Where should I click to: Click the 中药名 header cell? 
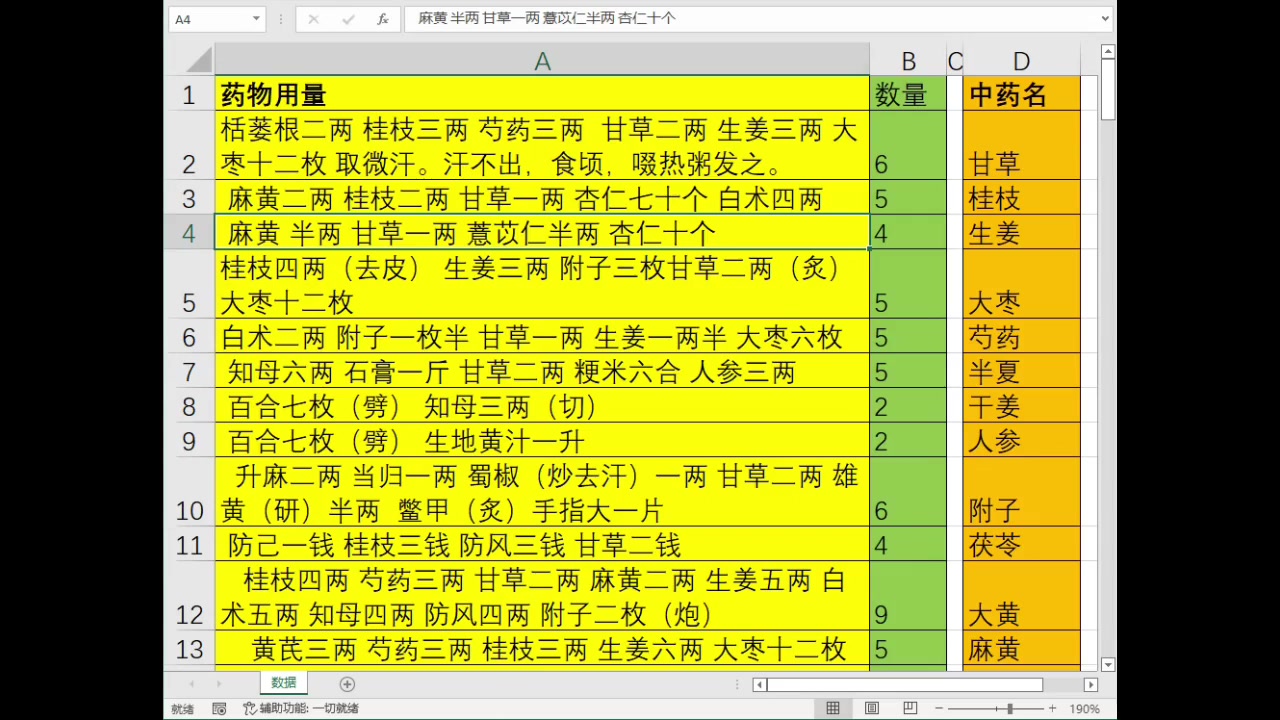[1021, 94]
